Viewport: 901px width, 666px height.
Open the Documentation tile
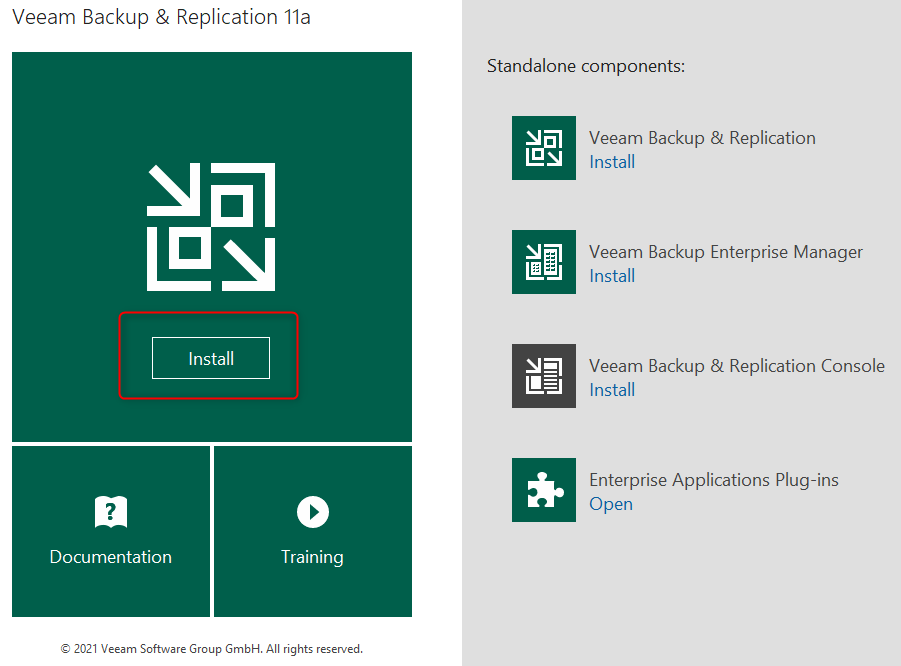(x=111, y=532)
